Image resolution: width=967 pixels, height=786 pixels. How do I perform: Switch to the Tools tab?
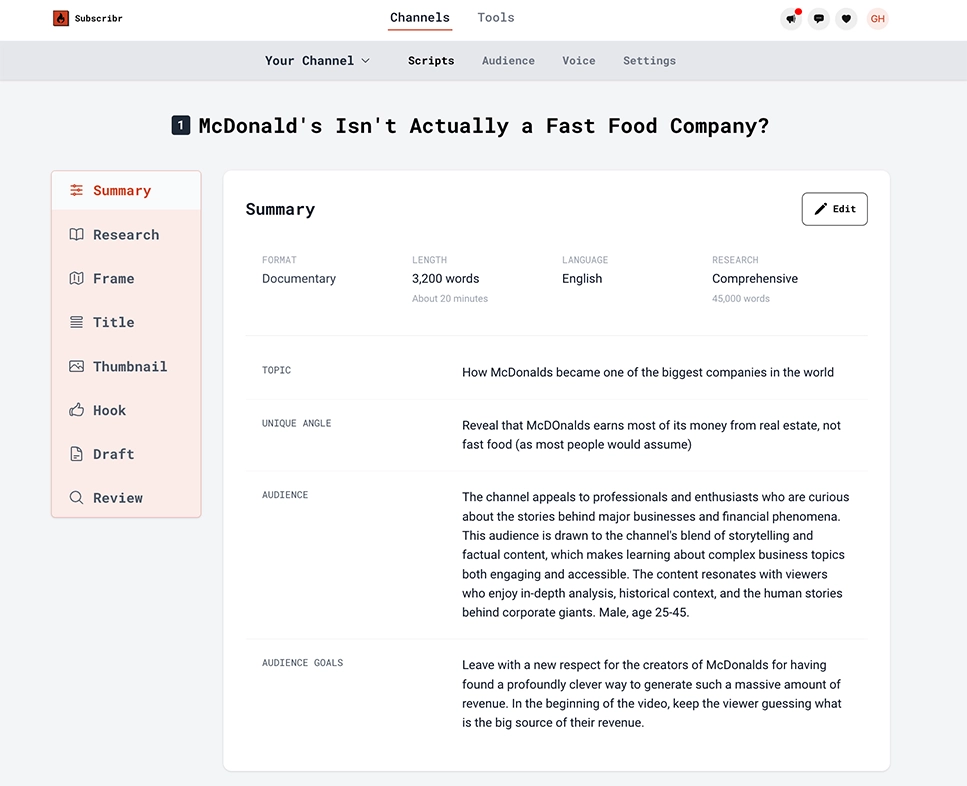tap(496, 18)
